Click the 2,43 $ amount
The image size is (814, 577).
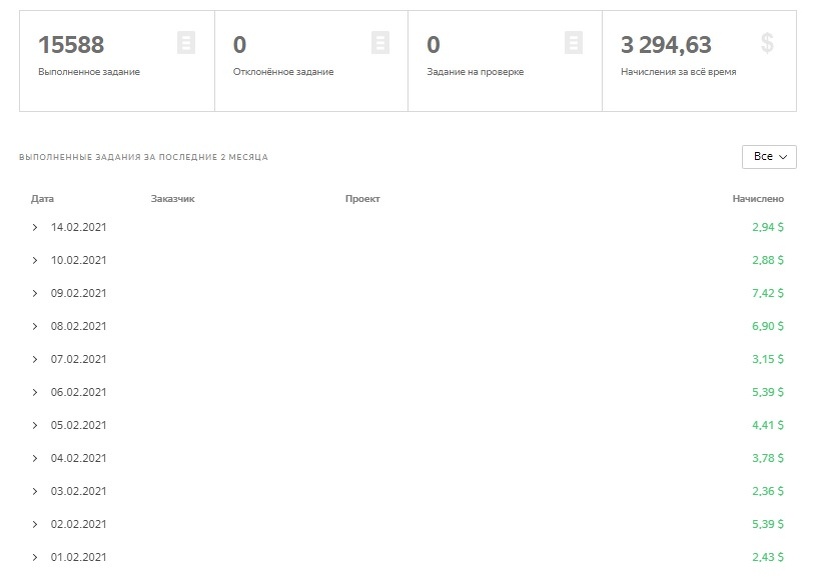pyautogui.click(x=768, y=557)
